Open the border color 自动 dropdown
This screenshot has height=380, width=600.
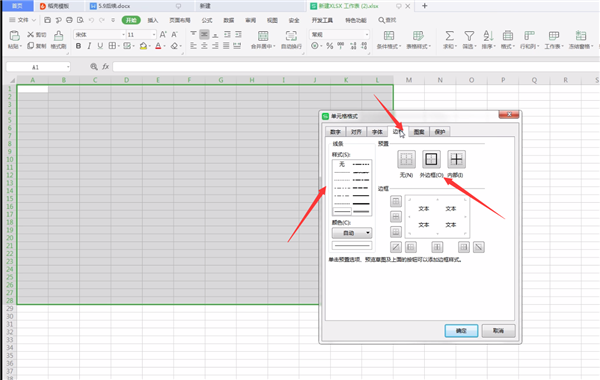352,233
